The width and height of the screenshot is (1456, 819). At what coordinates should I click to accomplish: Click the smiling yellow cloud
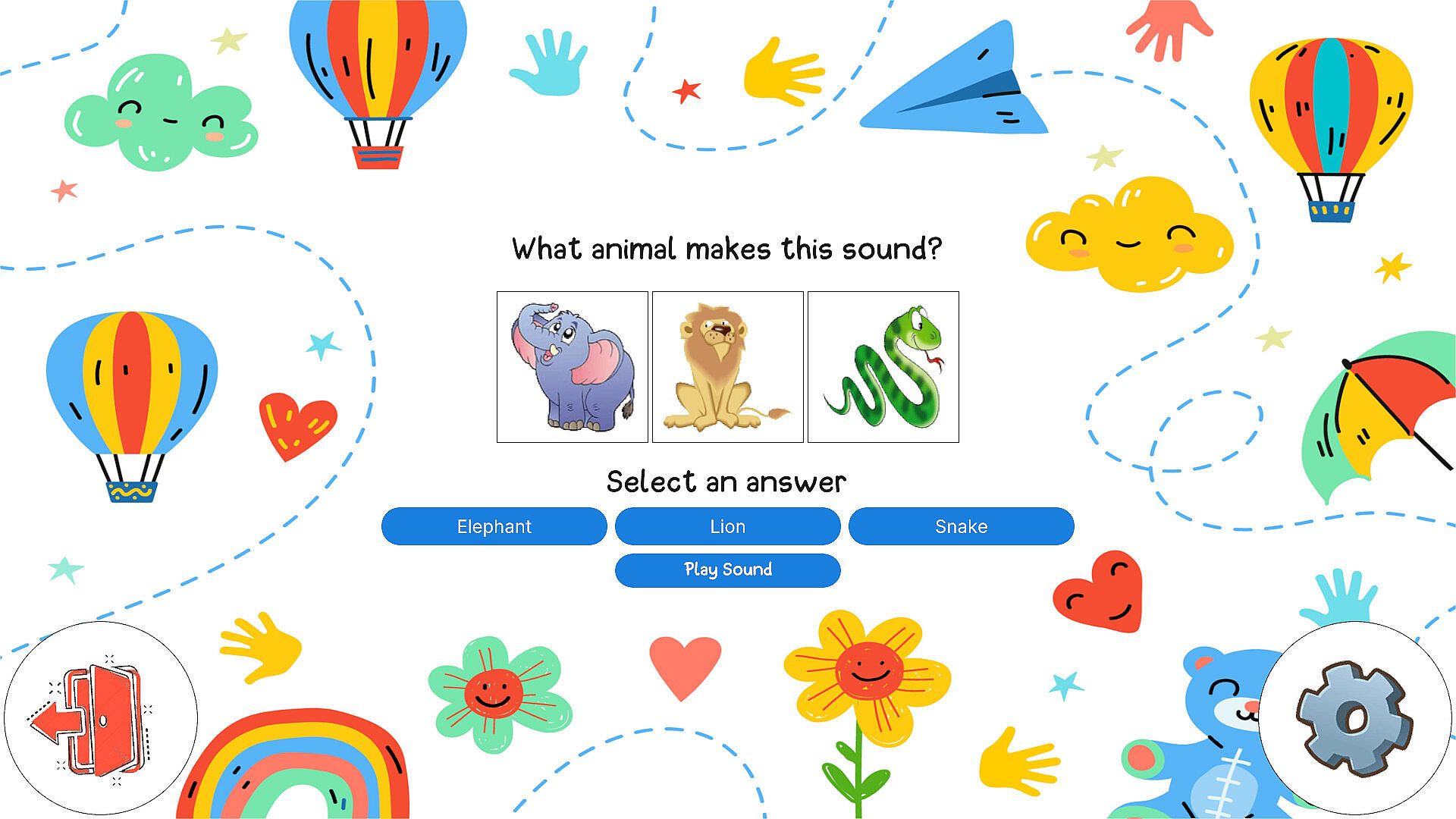pos(1129,234)
